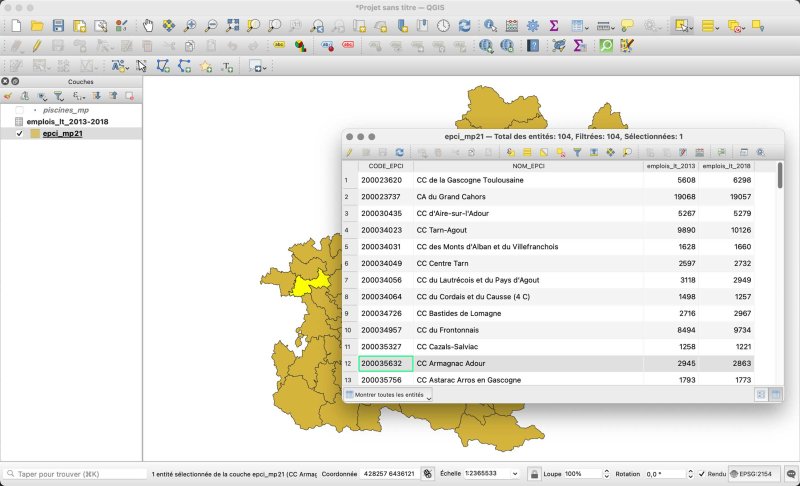
Task: Click the Save Project floppy disk icon
Action: tap(58, 25)
